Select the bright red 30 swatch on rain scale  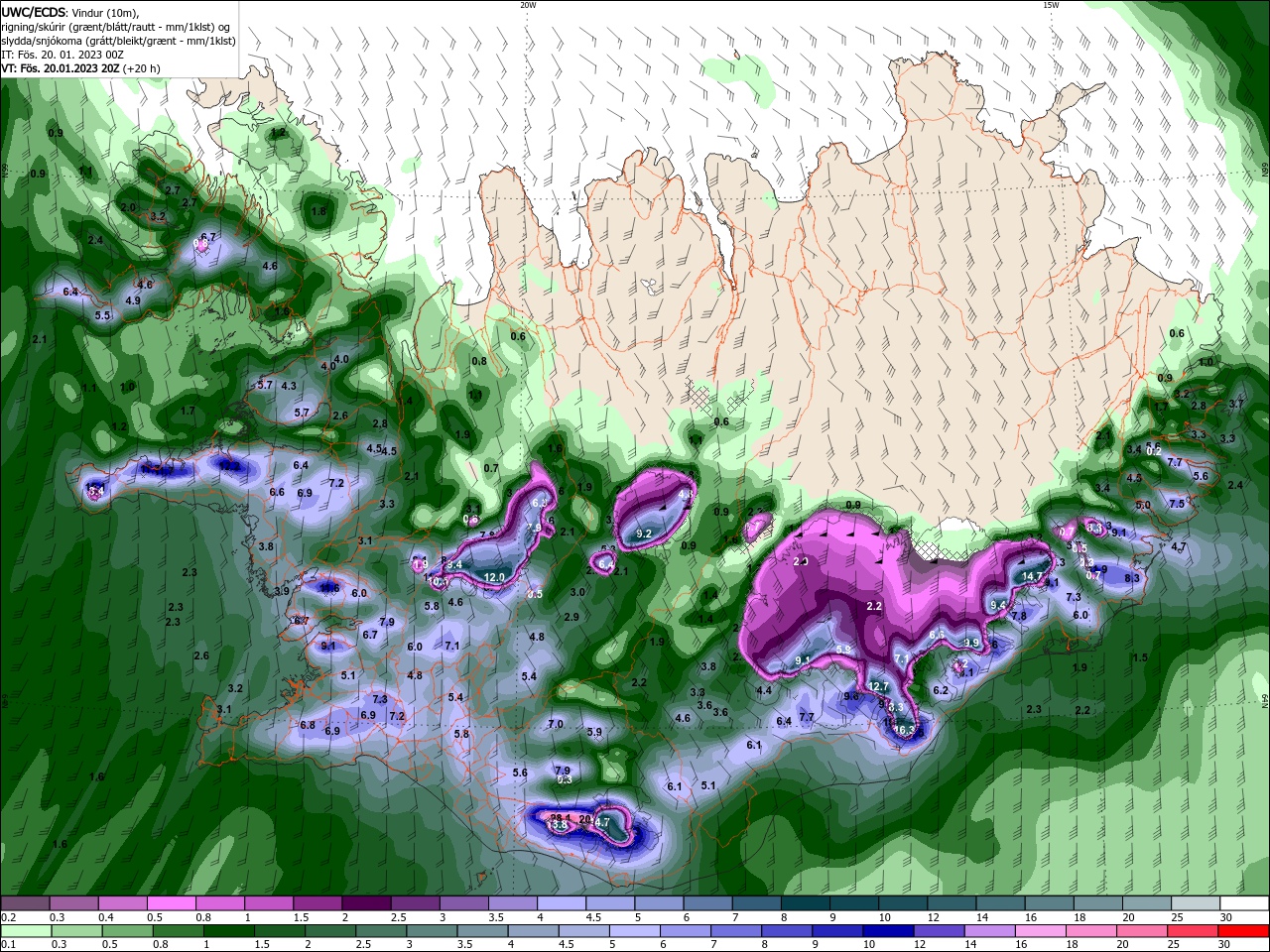(x=1245, y=931)
